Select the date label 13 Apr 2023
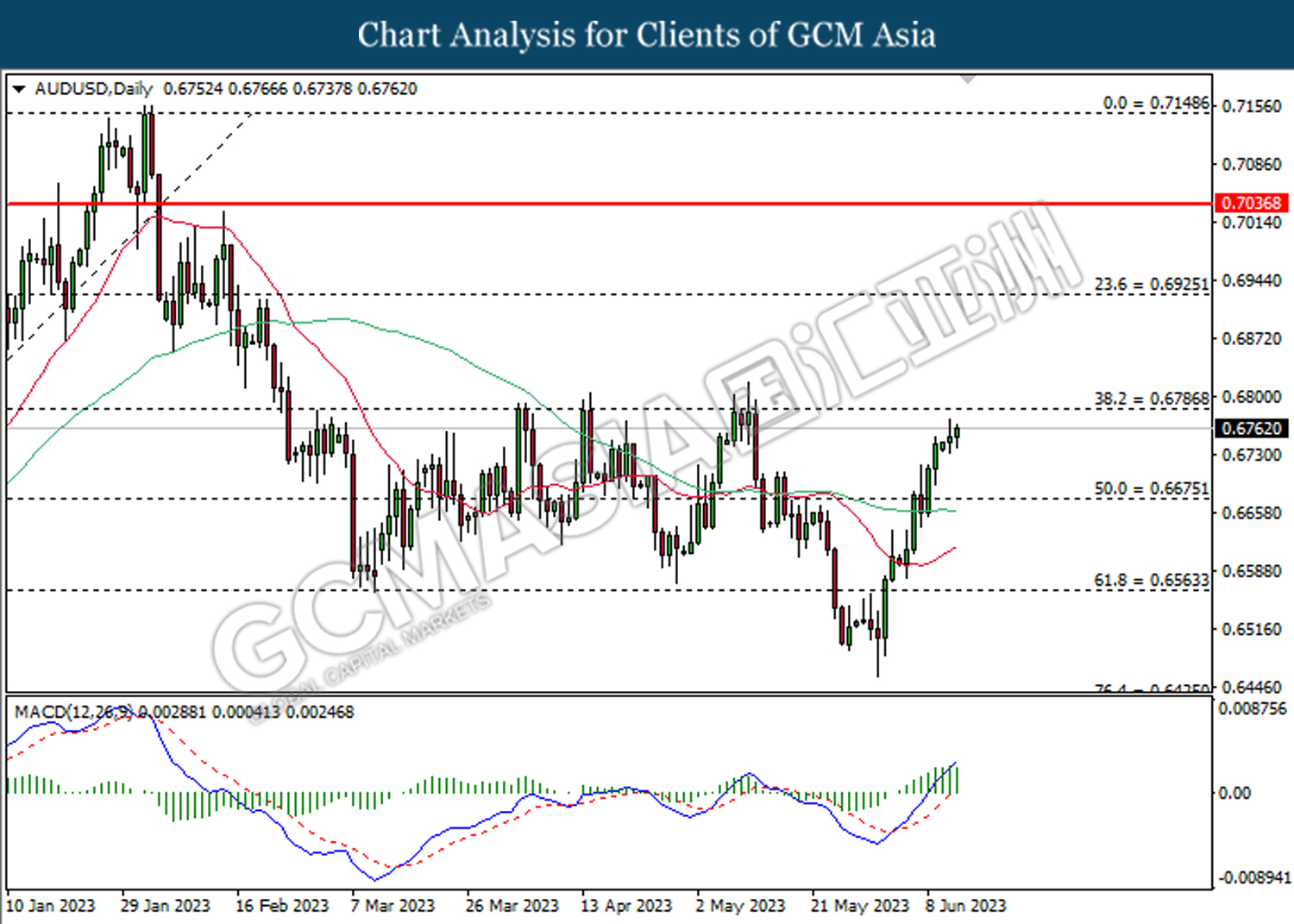Image resolution: width=1294 pixels, height=924 pixels. click(x=626, y=906)
